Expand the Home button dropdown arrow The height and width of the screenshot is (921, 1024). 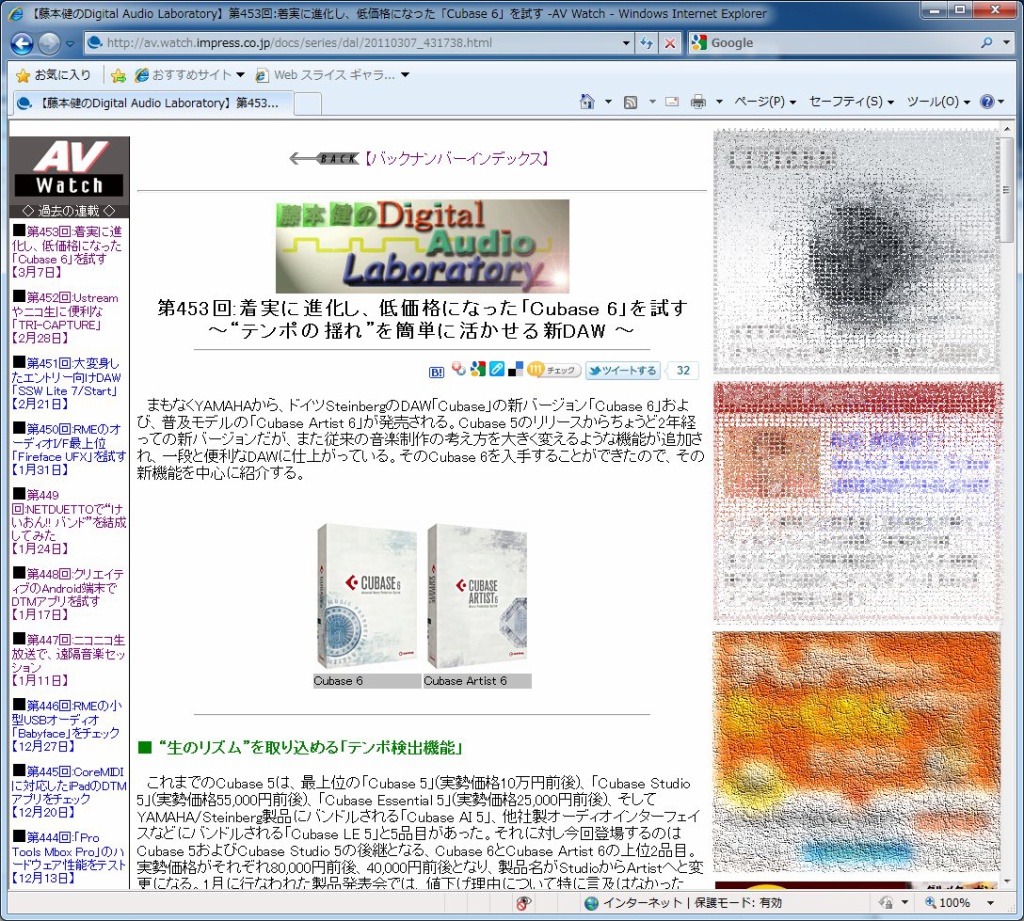[608, 102]
